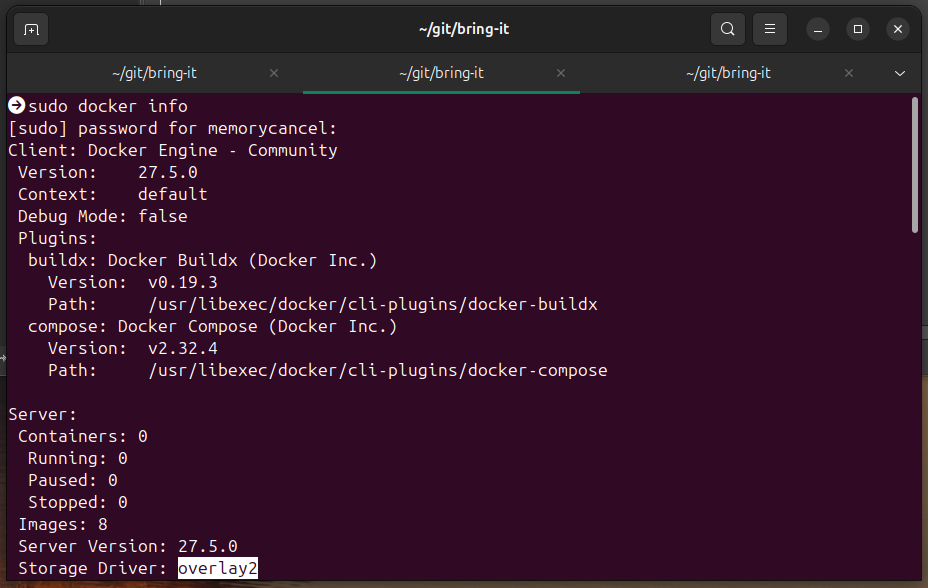
Task: Close the active middle tab
Action: pyautogui.click(x=560, y=73)
